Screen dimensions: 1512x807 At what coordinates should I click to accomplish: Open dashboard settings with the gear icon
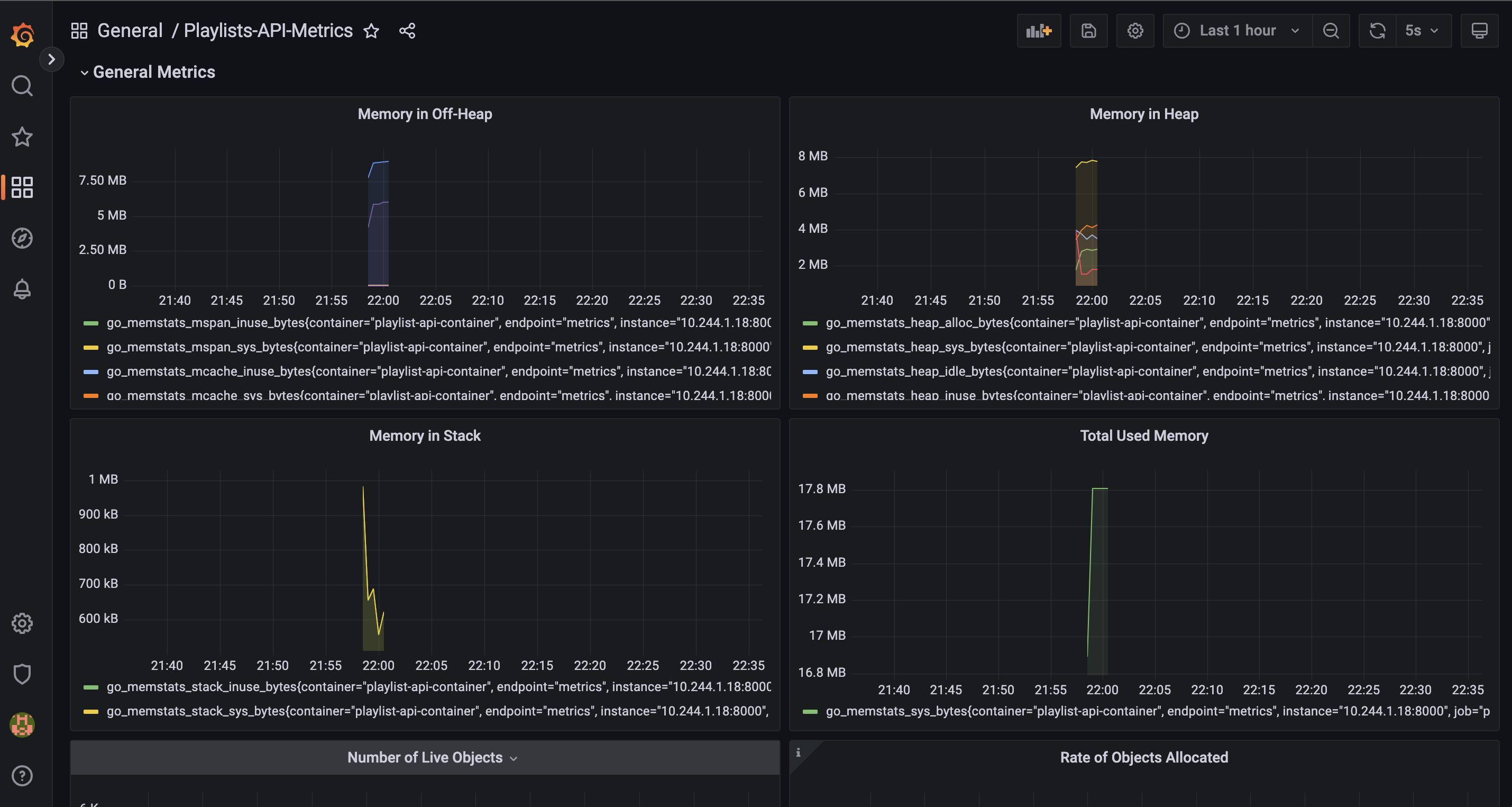[x=1134, y=31]
